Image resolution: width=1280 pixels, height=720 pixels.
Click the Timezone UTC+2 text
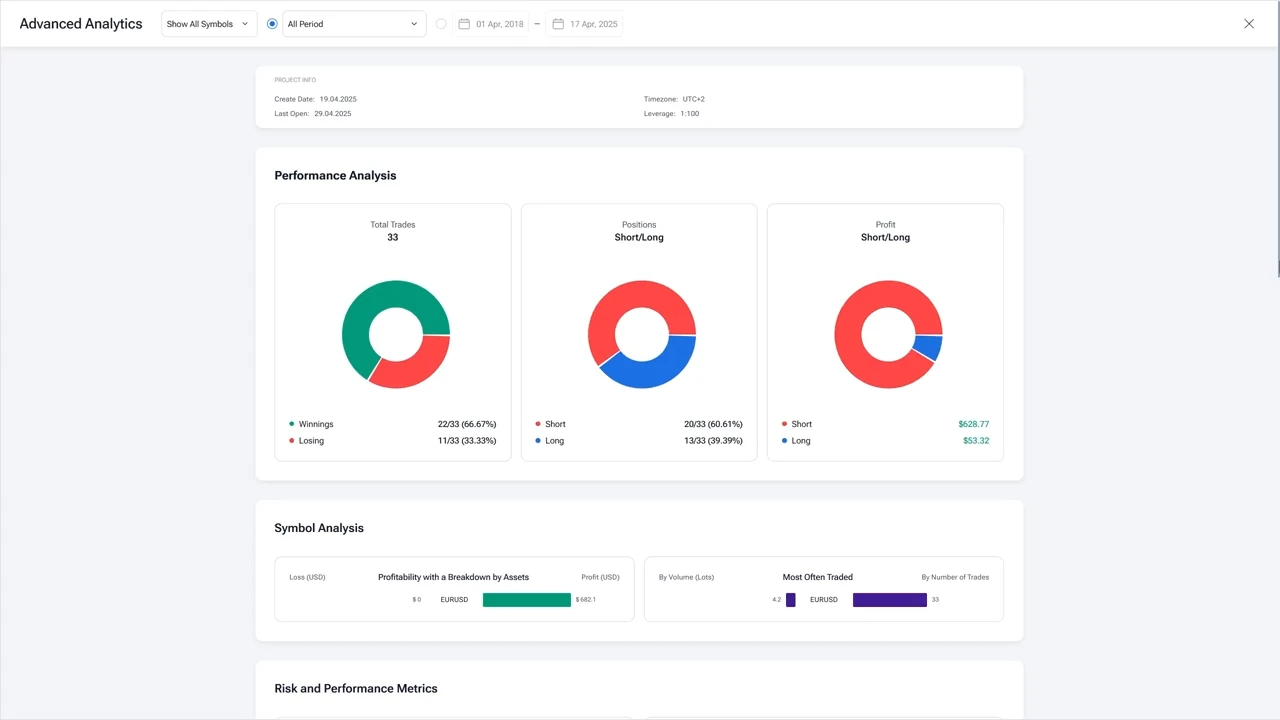[674, 99]
